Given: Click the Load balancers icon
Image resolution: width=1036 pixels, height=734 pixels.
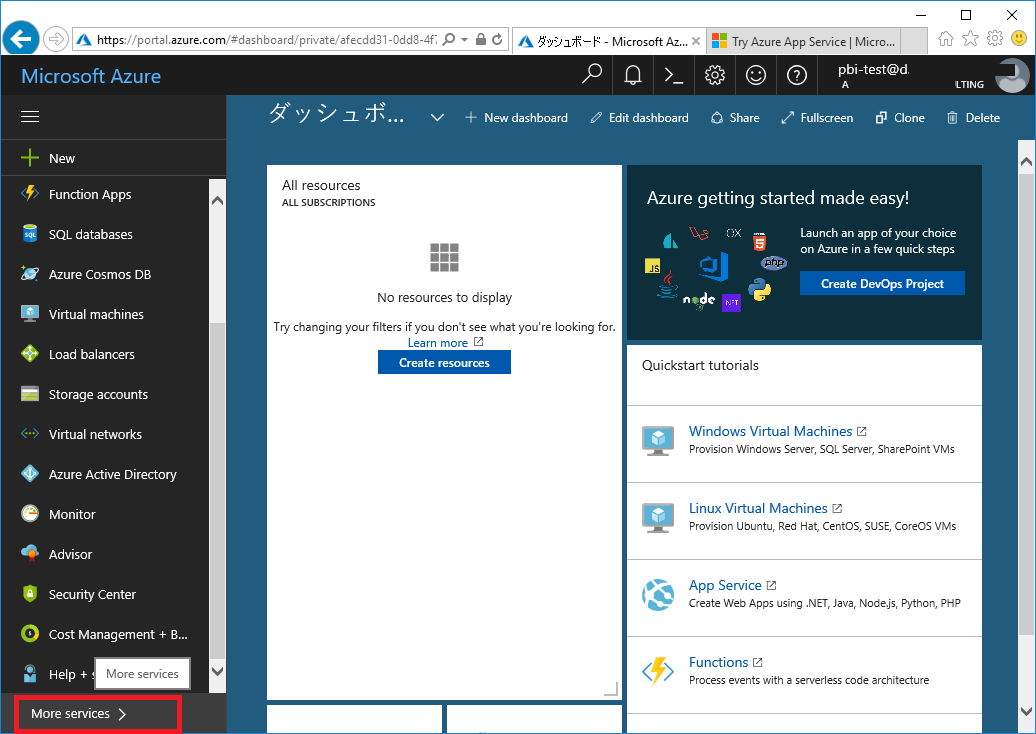Looking at the screenshot, I should (30, 353).
